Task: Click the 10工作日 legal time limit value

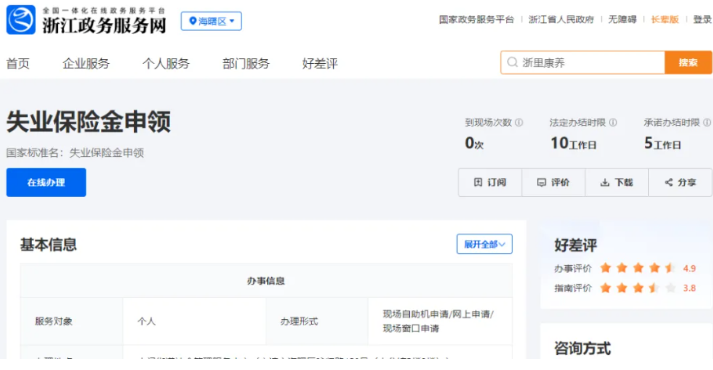Action: point(573,143)
